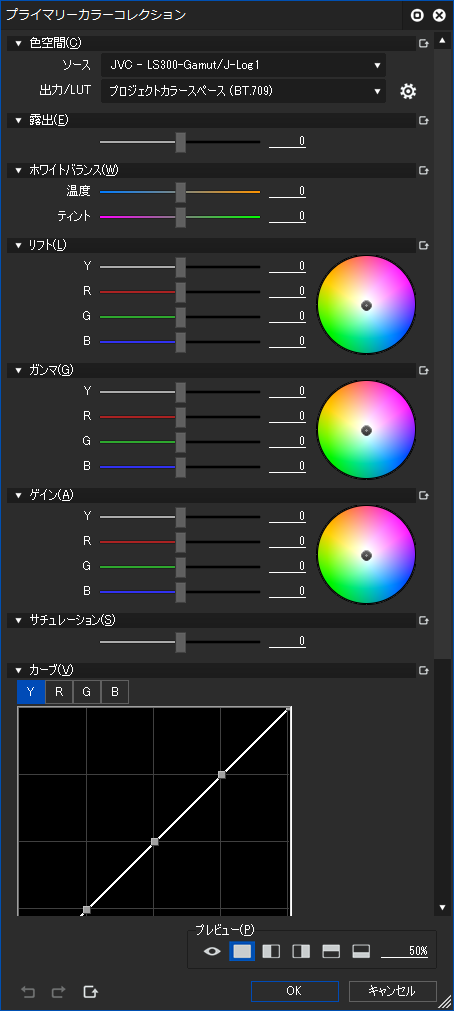Switch to the R curve tab
Screen dimensions: 454x1011
(59, 692)
